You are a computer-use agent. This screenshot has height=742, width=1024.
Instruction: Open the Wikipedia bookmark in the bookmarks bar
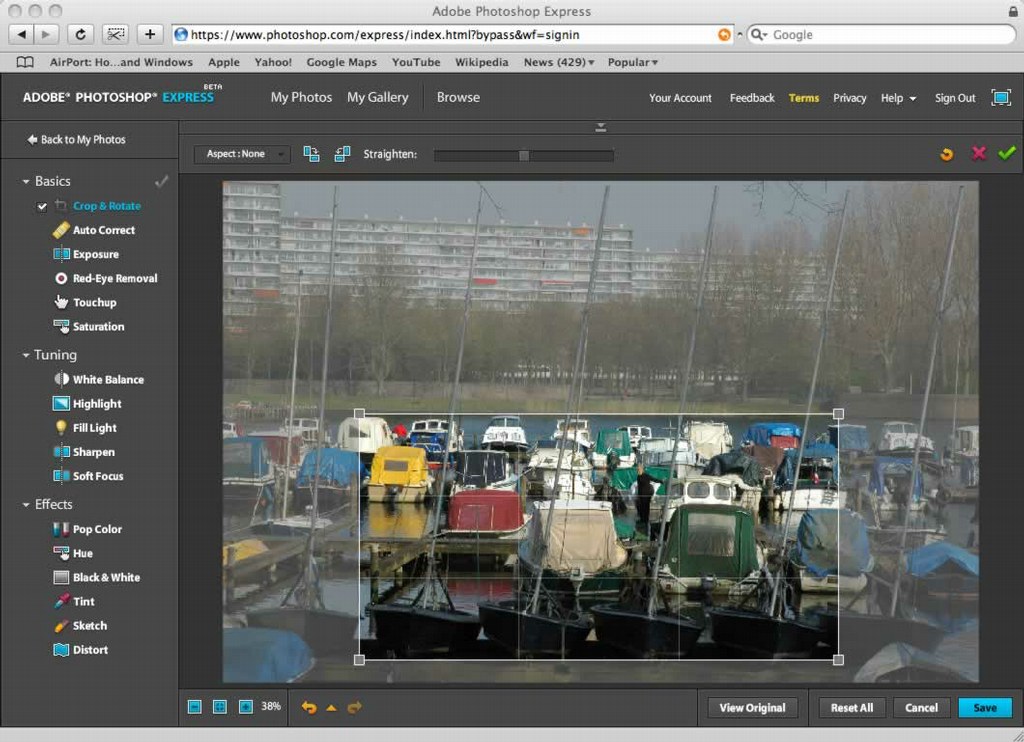point(481,62)
